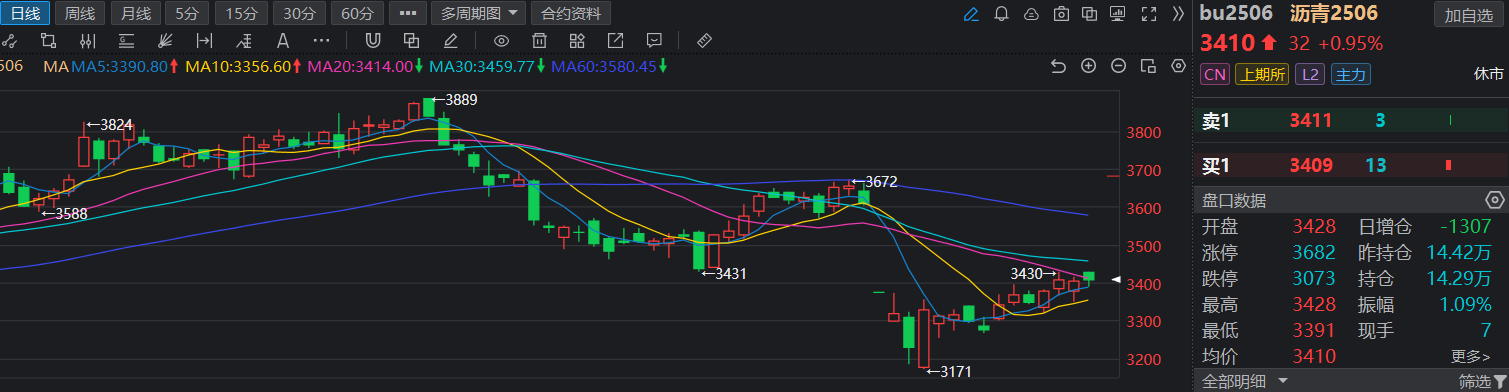Select the magnet snap drawing tool

pyautogui.click(x=373, y=41)
